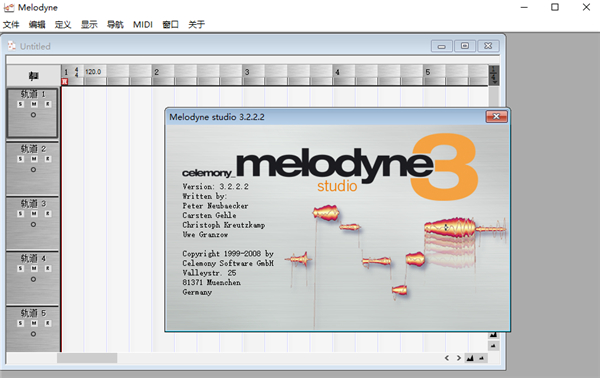Image resolution: width=600 pixels, height=378 pixels.
Task: Select the 轨道 4 track header
Action: tap(33, 277)
